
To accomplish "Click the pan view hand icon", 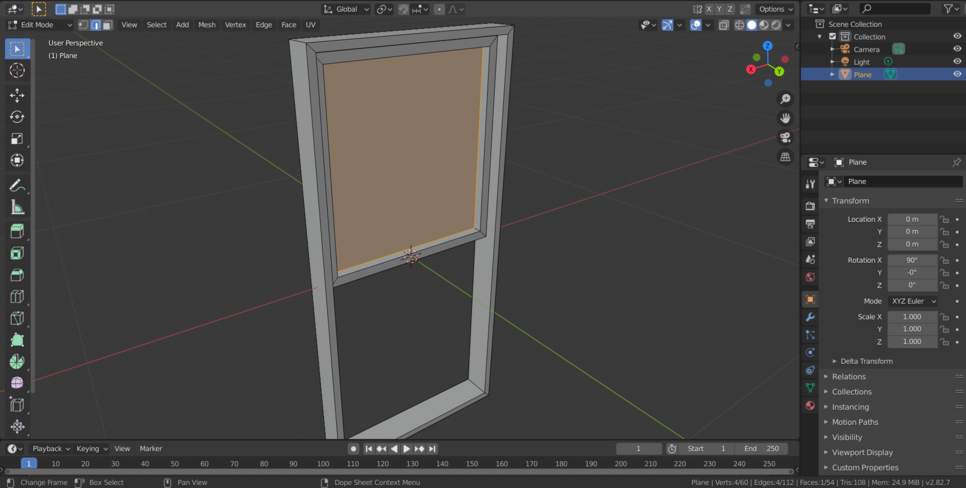I will pos(785,118).
